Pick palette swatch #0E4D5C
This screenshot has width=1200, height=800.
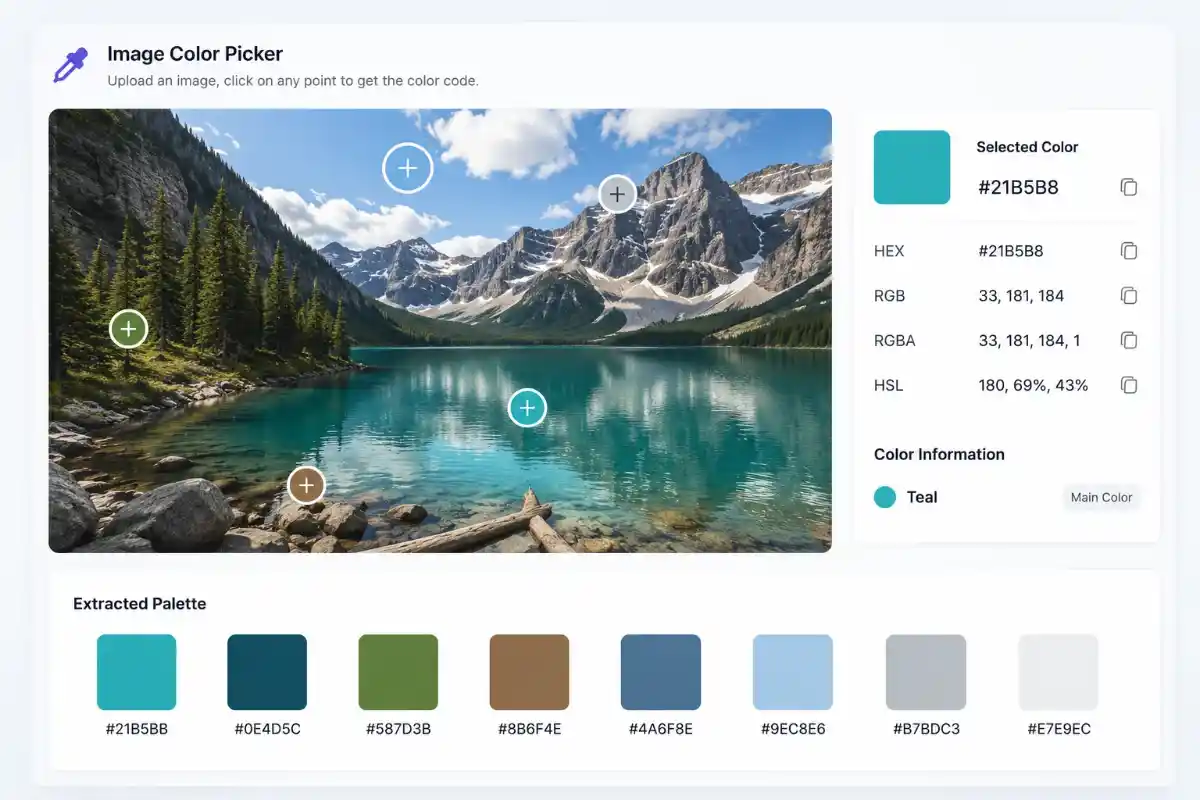[267, 672]
